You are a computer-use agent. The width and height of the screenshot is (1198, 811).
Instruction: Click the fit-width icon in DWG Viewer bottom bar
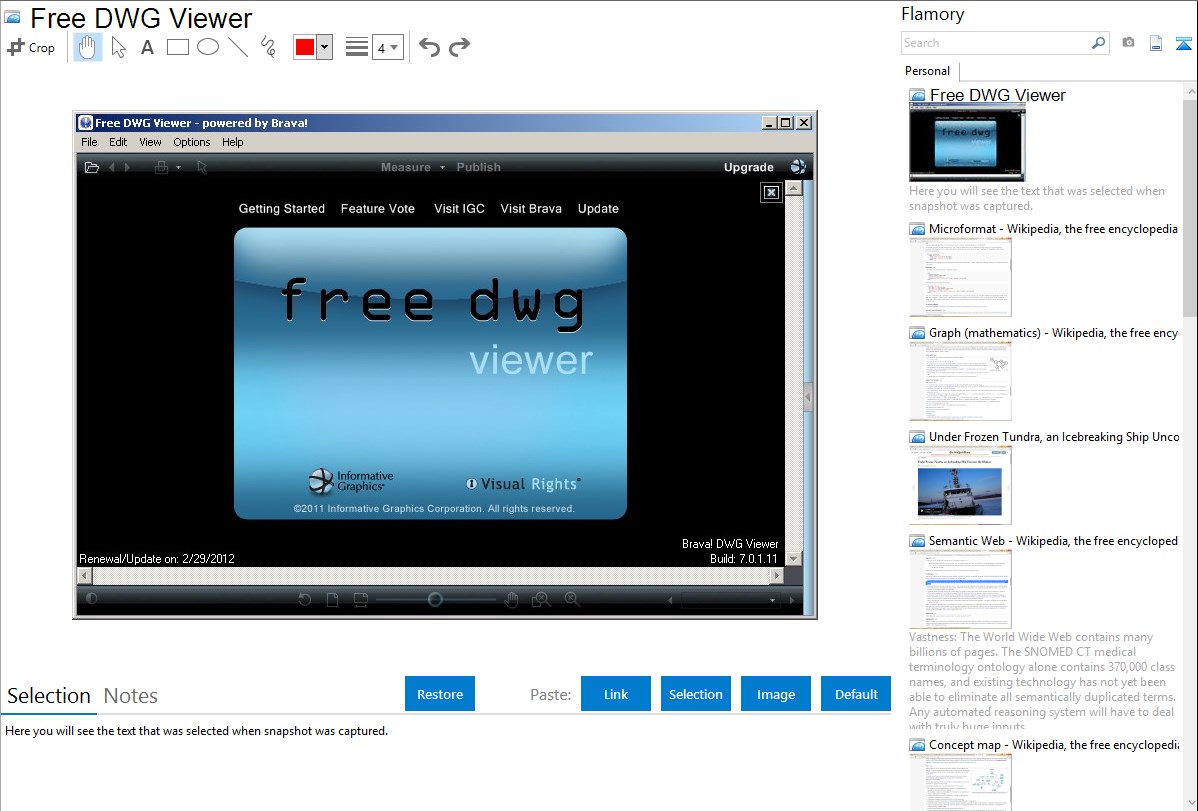tap(361, 600)
